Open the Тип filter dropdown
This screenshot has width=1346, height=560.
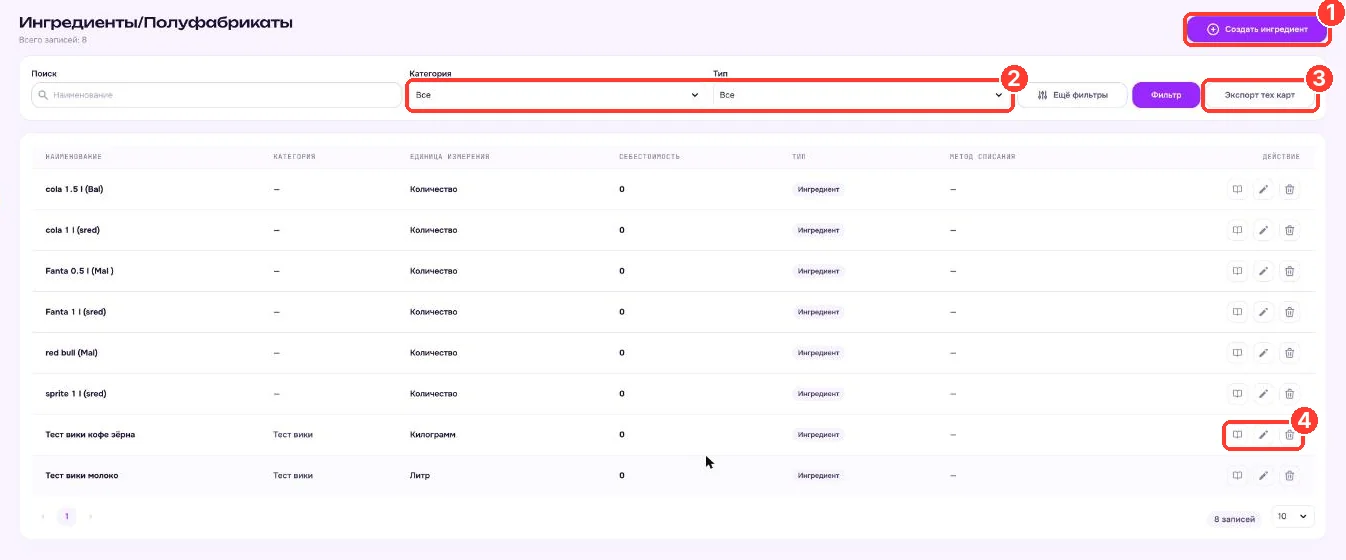click(x=860, y=95)
